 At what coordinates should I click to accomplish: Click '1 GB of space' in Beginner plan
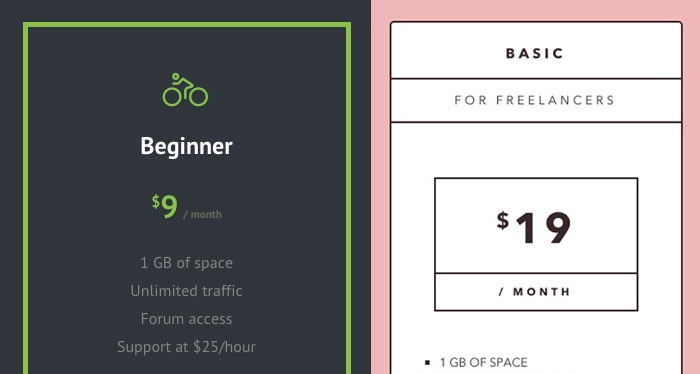click(x=186, y=263)
